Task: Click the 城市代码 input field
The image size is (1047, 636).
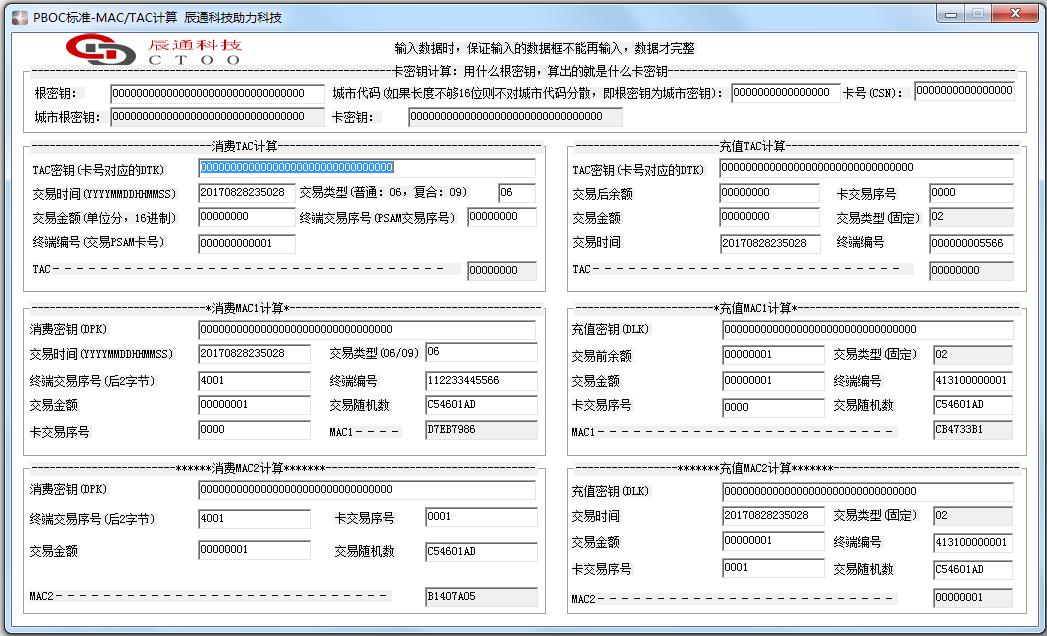Action: [785, 93]
